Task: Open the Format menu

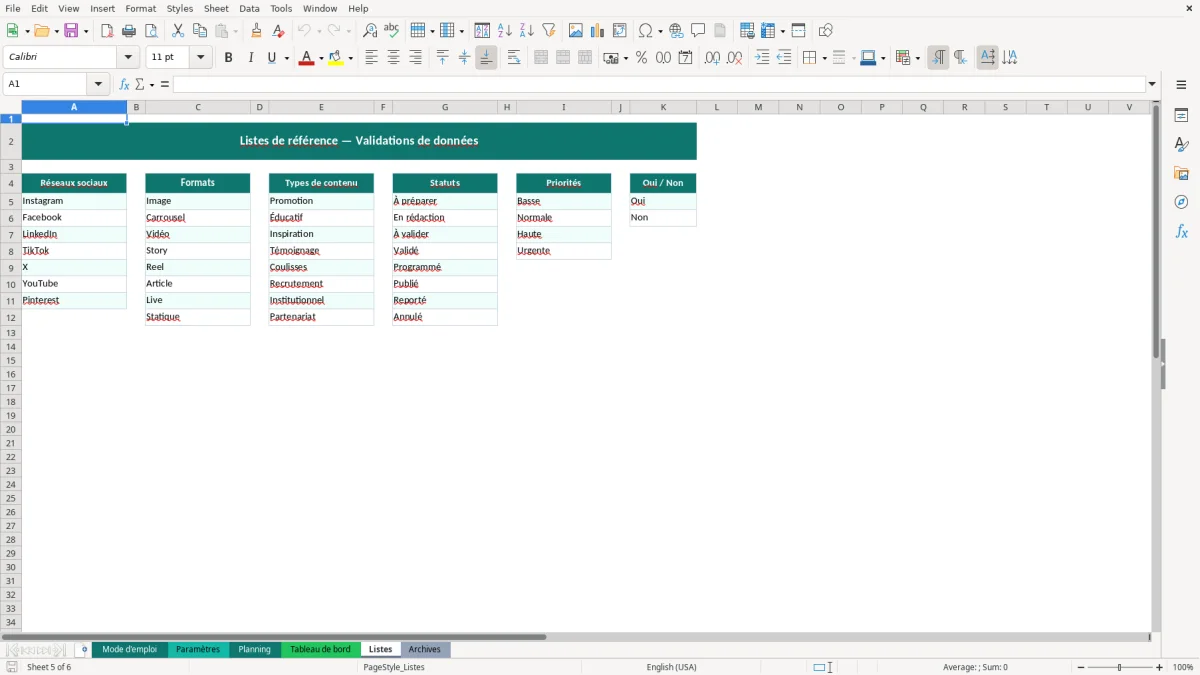Action: click(x=141, y=8)
